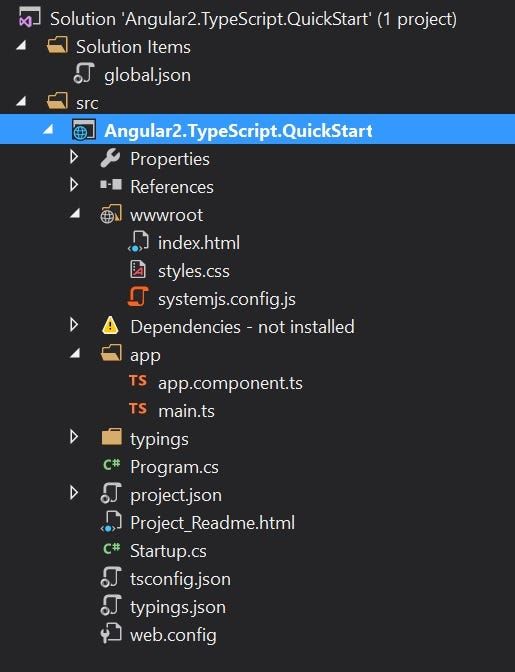Collapse the wwwroot folder
The width and height of the screenshot is (515, 672).
[x=75, y=213]
